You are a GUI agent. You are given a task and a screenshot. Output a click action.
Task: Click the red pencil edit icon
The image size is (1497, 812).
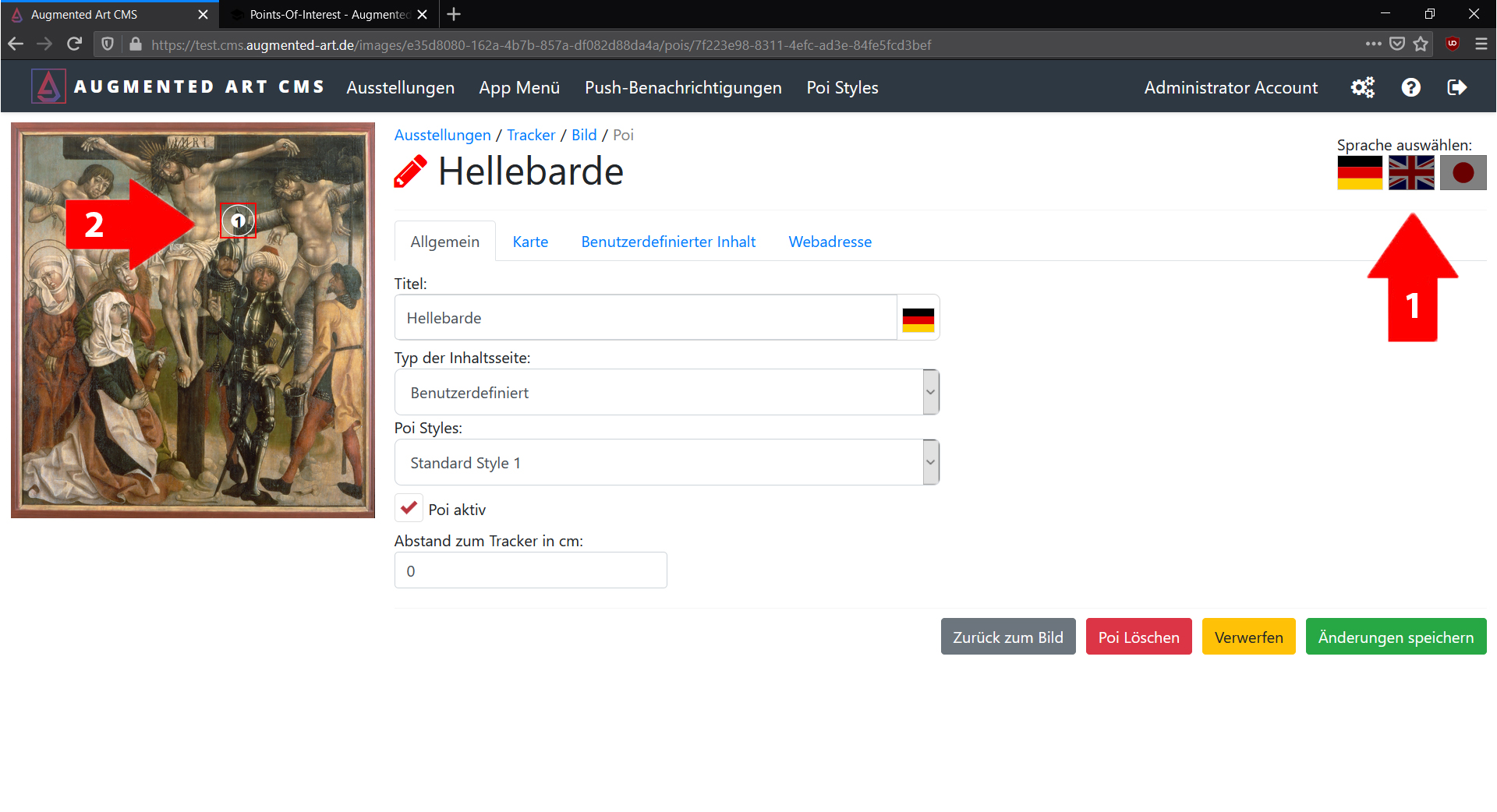(x=410, y=171)
